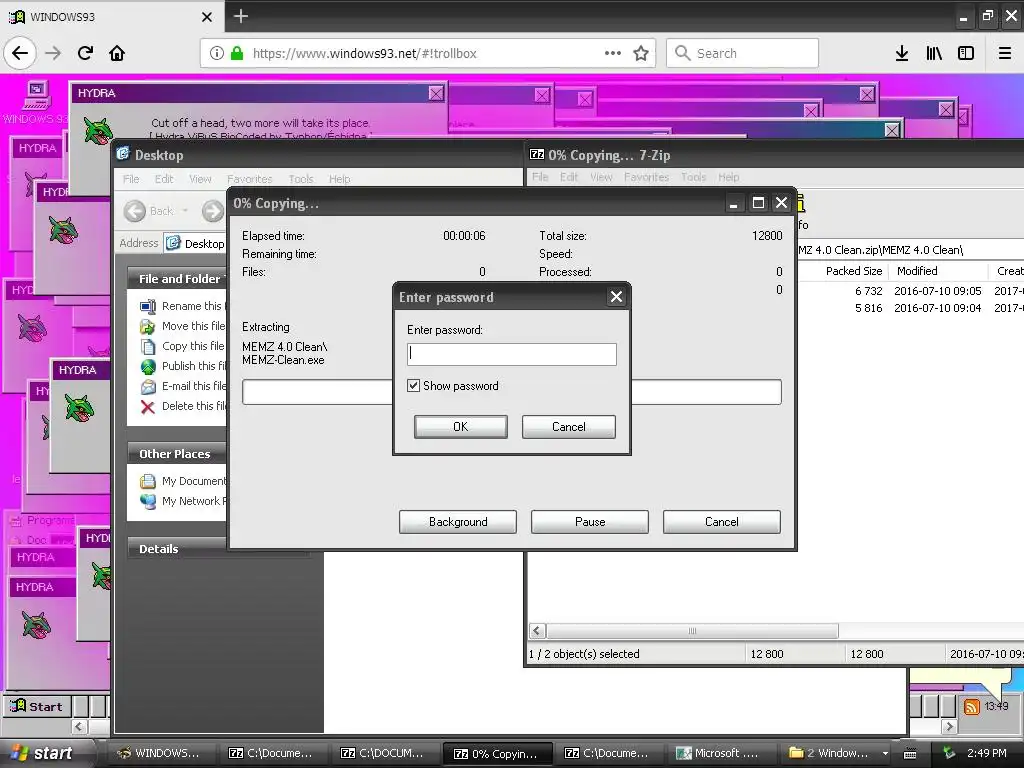Click the 7-Zip horizontal scrollbar thumb
The height and width of the screenshot is (768, 1024).
coord(692,631)
